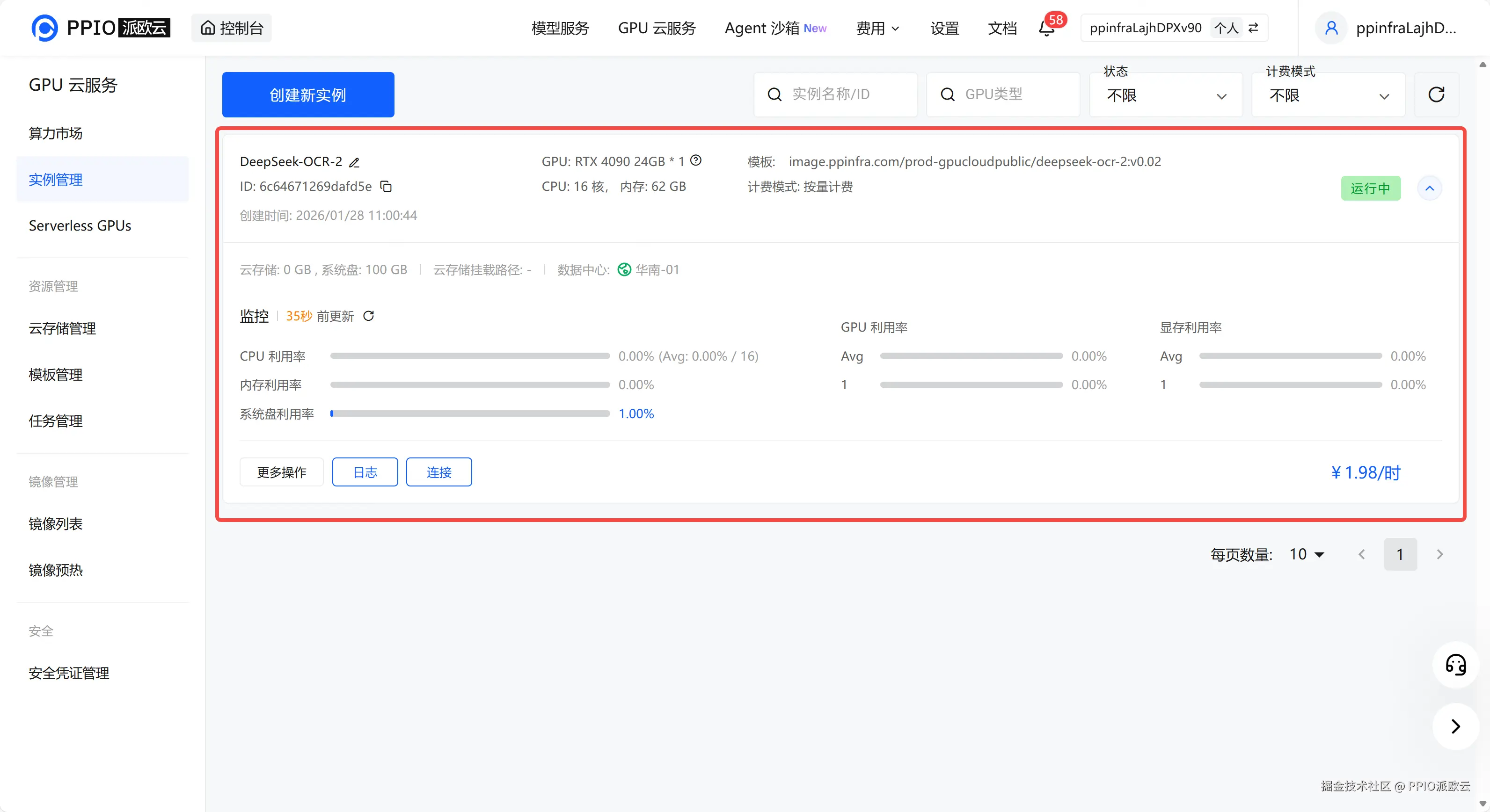Screen dimensions: 1490x812
Task: Expand the 费用 menu in the top navigation
Action: coord(877,28)
